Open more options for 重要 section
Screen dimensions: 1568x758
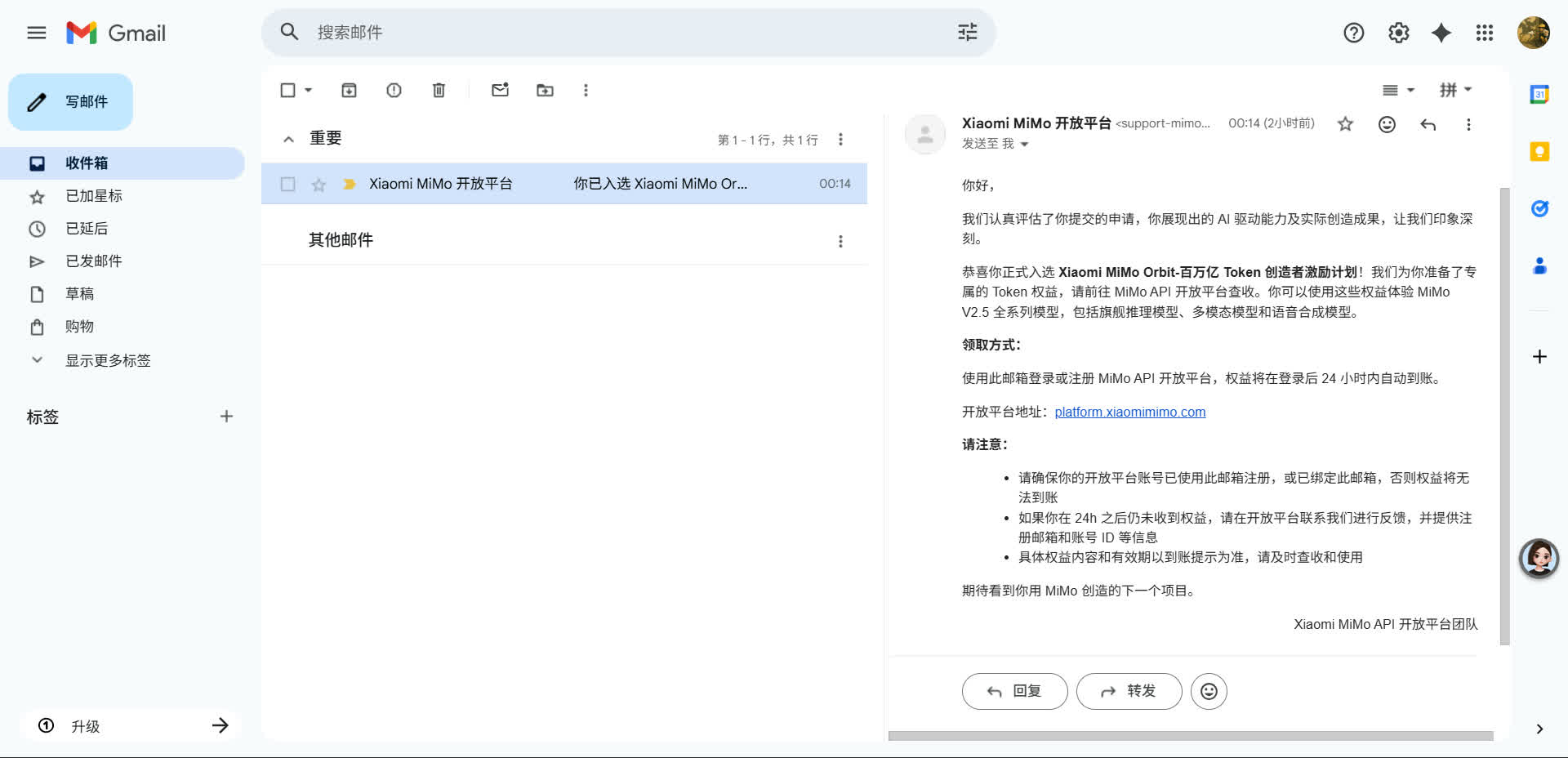pos(840,140)
